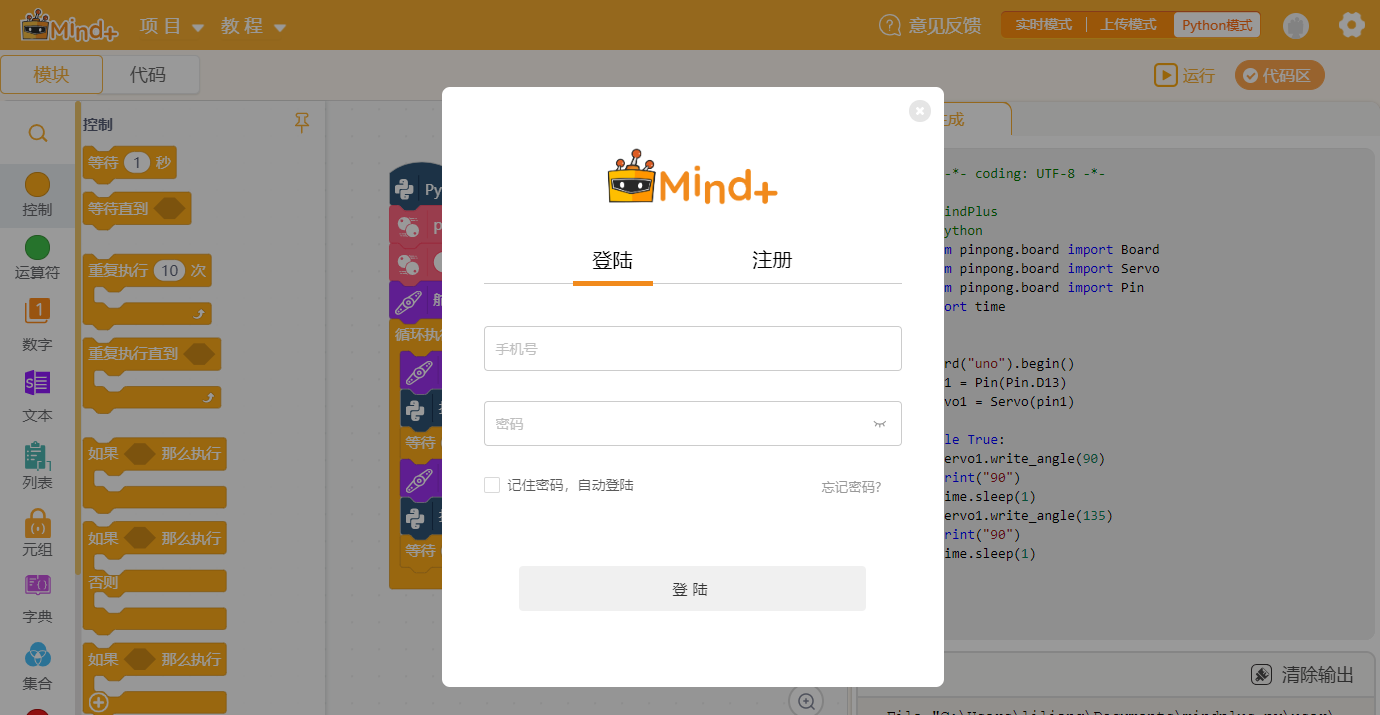This screenshot has height=715, width=1380.
Task: Check 记住密码，自动登陆 checkbox
Action: [x=492, y=485]
